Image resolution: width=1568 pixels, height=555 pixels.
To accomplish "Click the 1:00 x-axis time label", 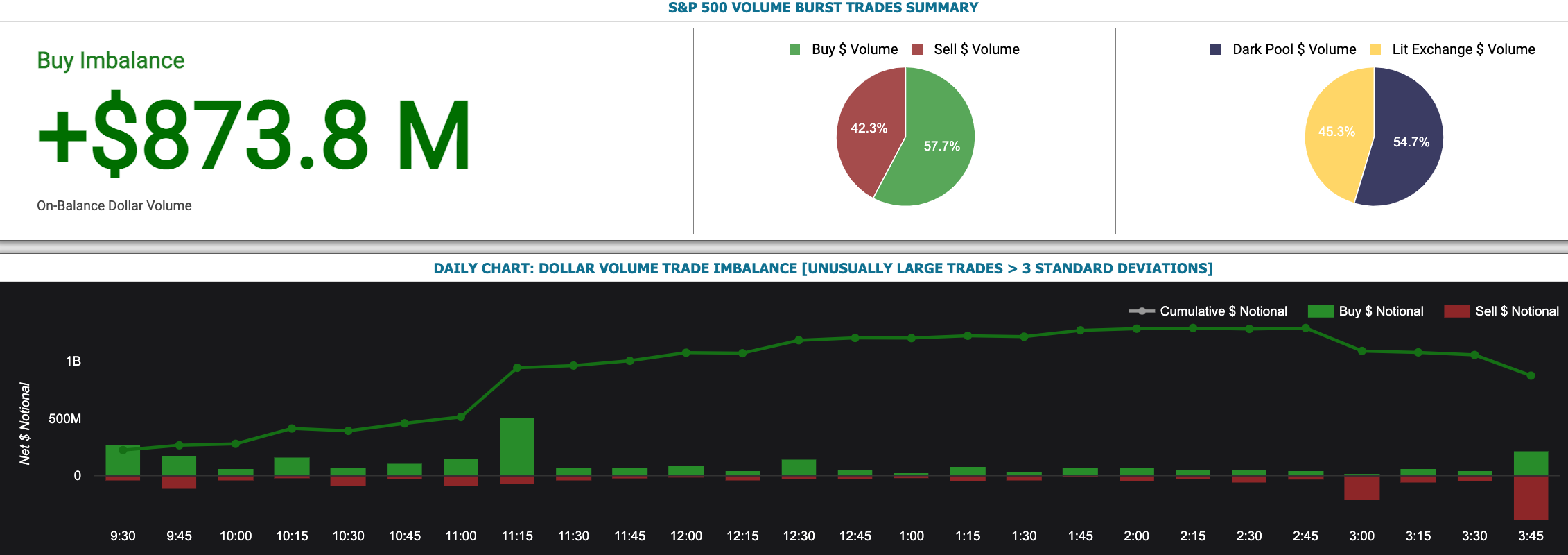I will pos(912,536).
